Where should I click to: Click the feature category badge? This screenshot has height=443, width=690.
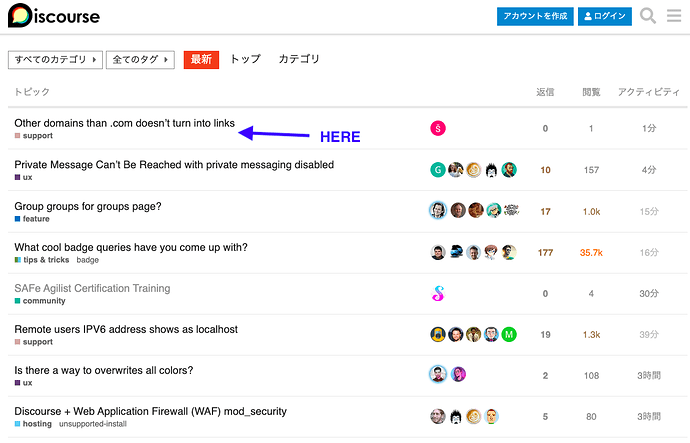pos(32,219)
